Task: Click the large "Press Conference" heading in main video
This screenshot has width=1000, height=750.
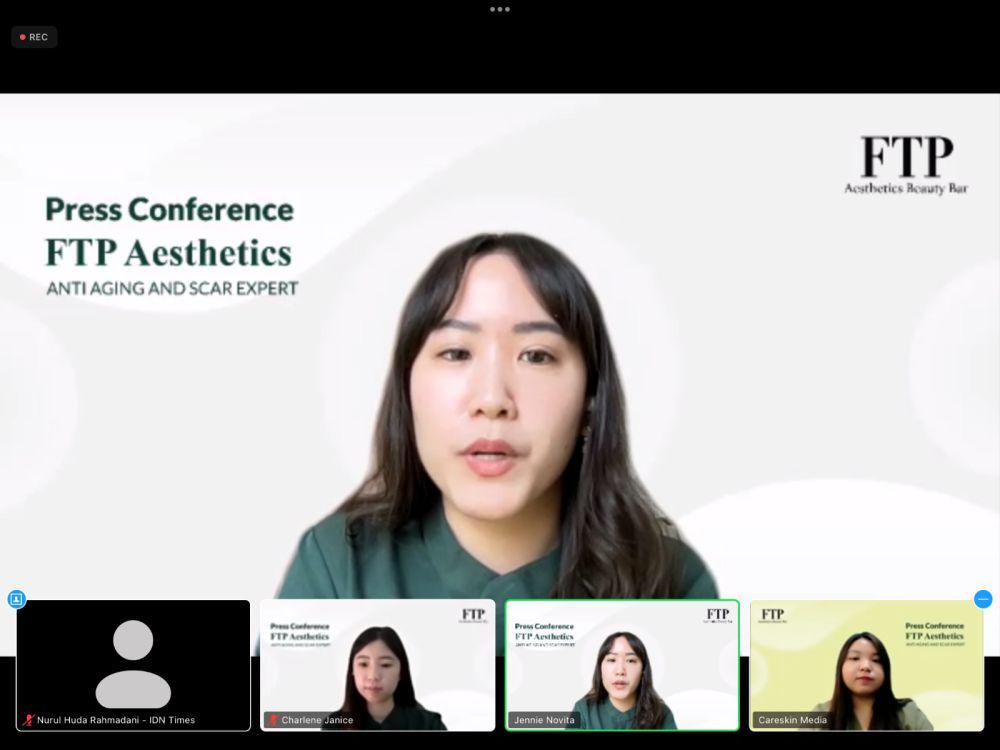Action: click(x=170, y=210)
